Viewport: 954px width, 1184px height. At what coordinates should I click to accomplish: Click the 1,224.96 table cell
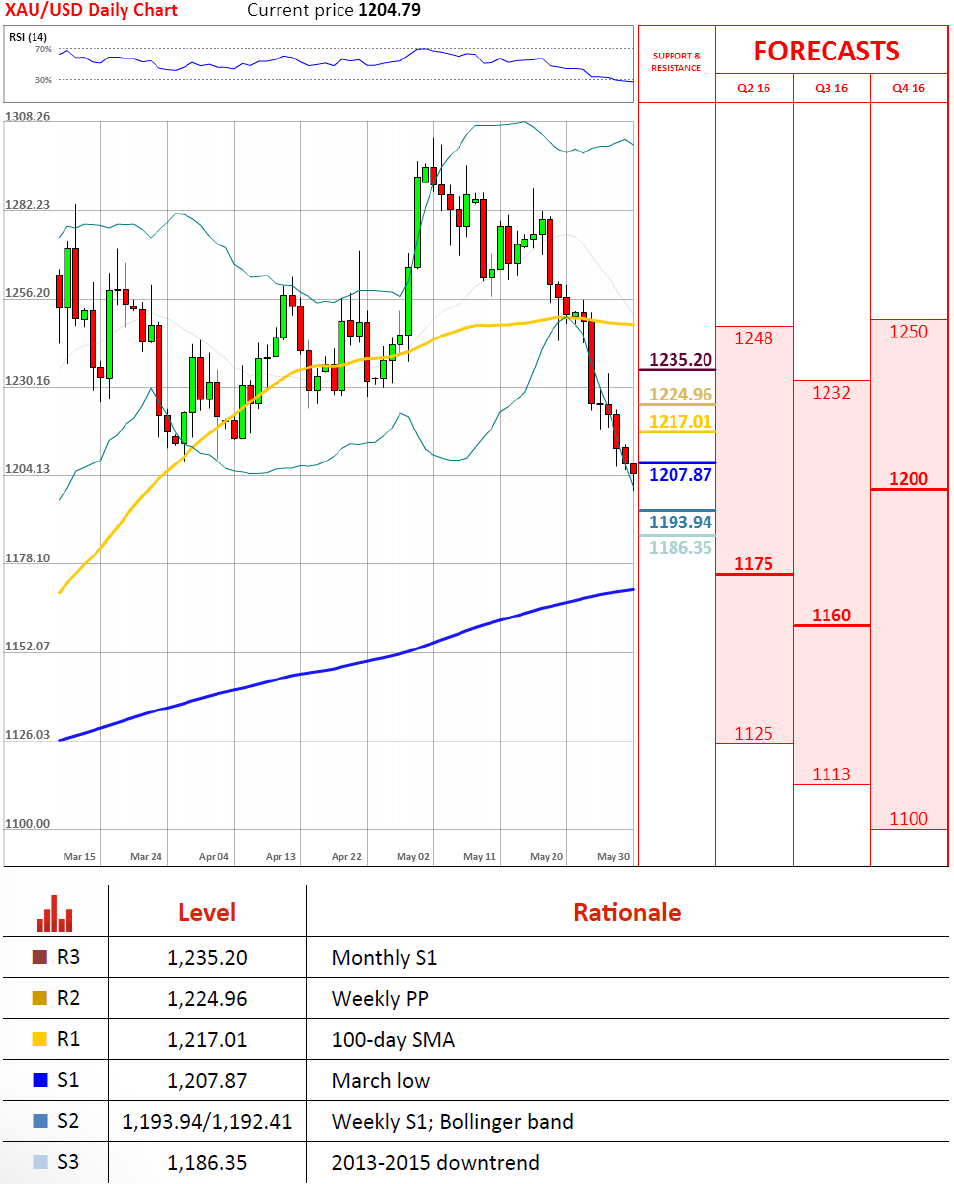click(x=207, y=998)
